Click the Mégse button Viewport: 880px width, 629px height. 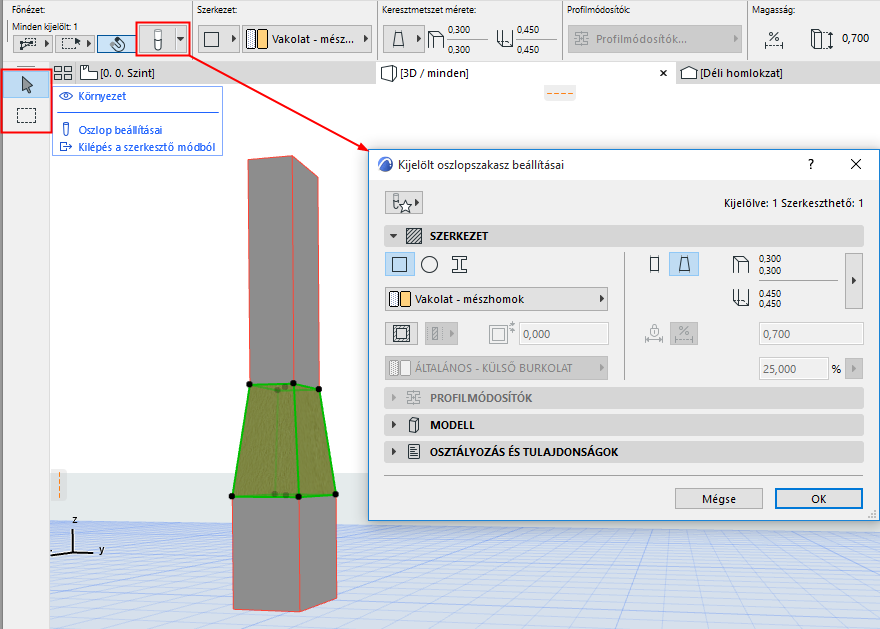[x=719, y=499]
